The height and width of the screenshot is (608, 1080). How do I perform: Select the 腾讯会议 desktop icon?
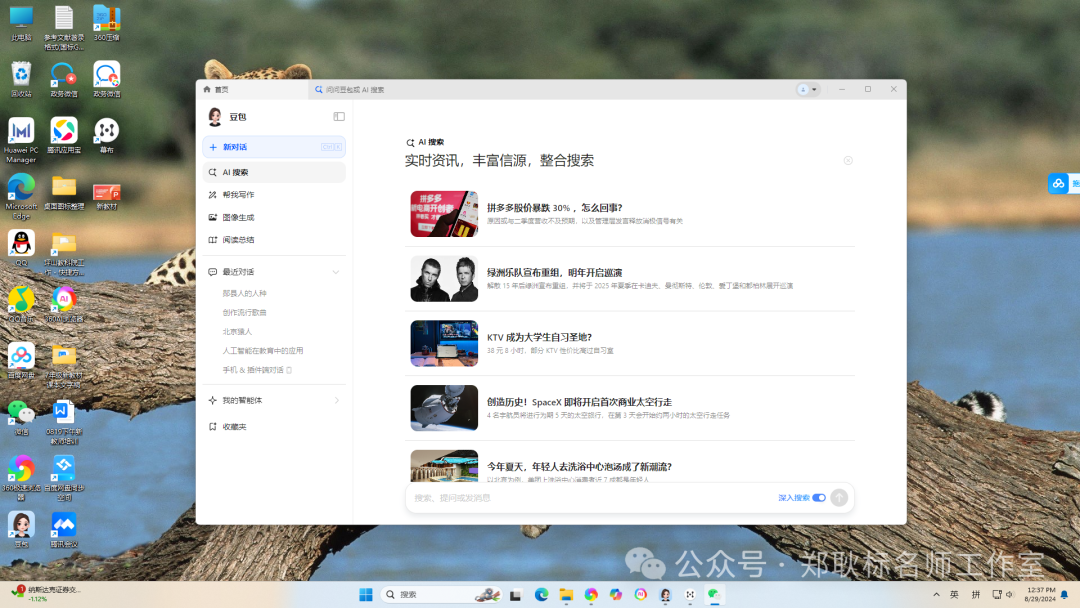64,530
